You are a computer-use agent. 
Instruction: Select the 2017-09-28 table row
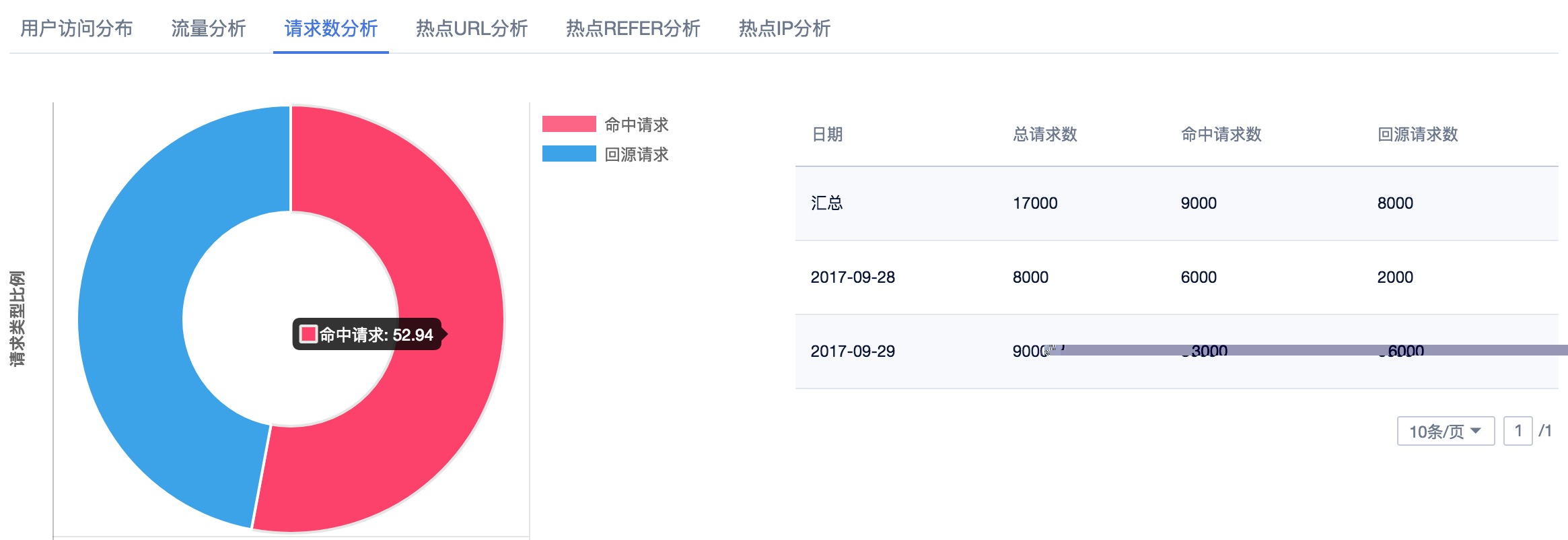pyautogui.click(x=853, y=277)
